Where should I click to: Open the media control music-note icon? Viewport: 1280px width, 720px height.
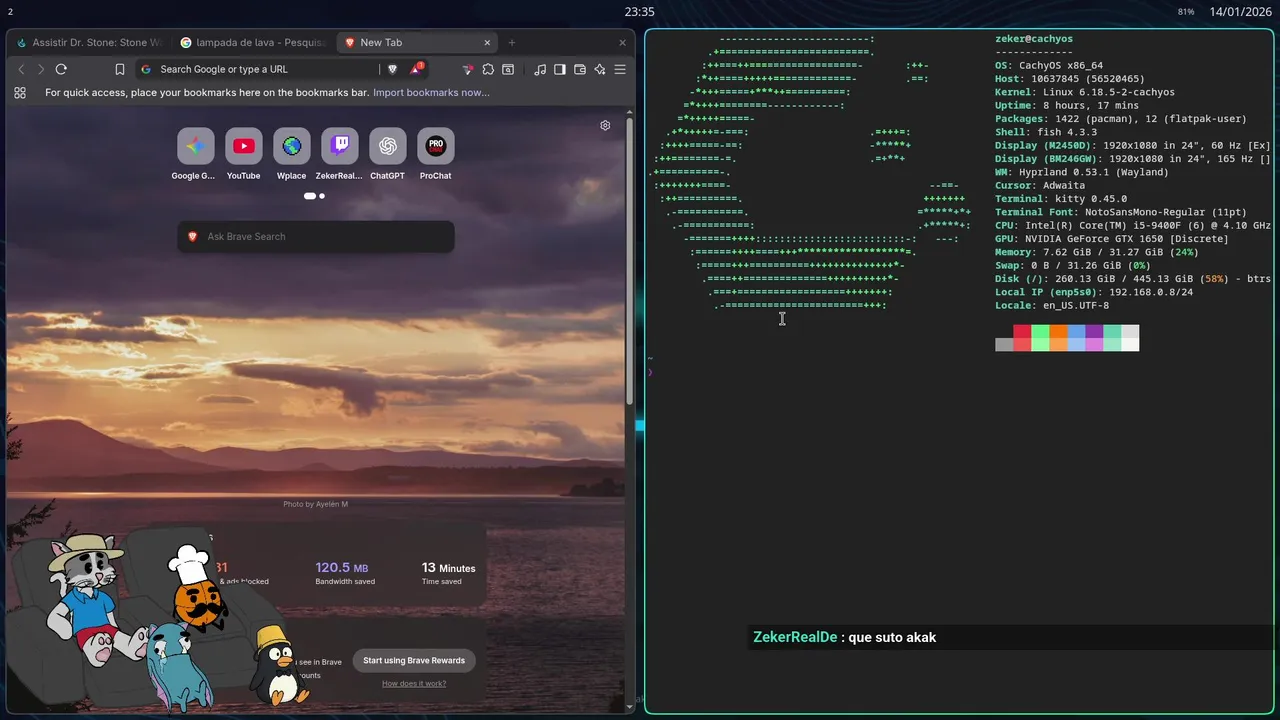click(540, 69)
